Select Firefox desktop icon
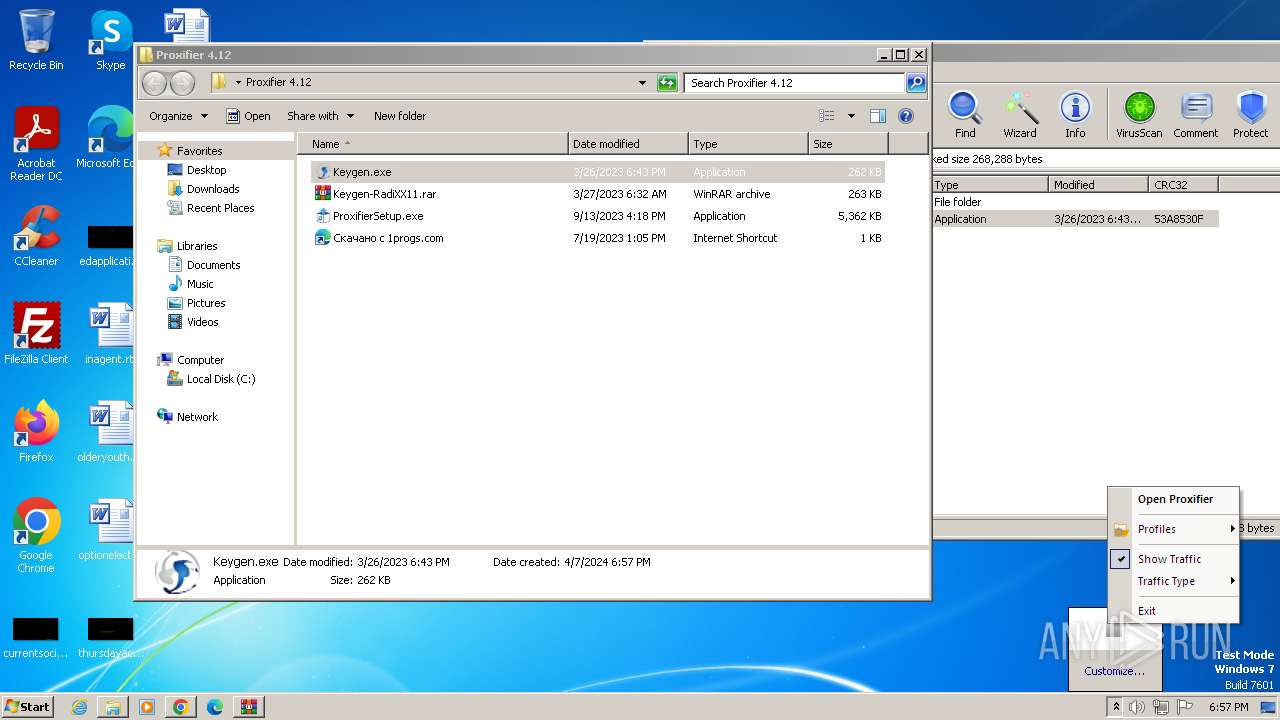Image resolution: width=1280 pixels, height=720 pixels. coord(36,432)
